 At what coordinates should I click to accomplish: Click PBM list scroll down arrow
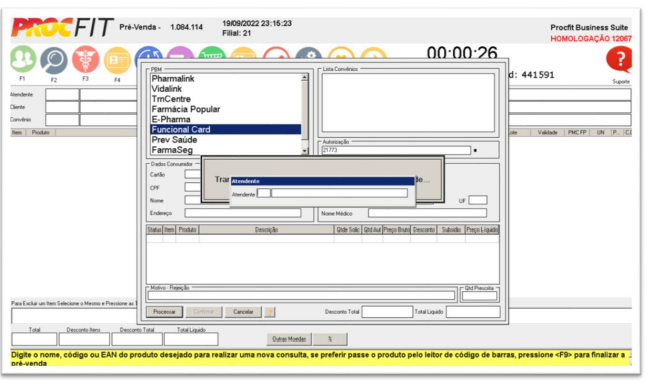305,151
